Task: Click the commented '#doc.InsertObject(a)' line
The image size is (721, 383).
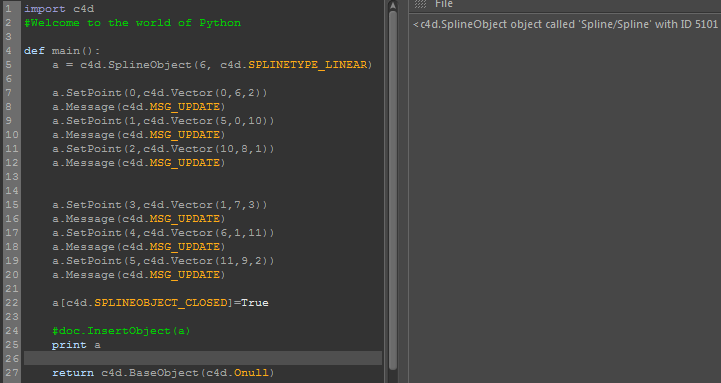Action: tap(121, 331)
